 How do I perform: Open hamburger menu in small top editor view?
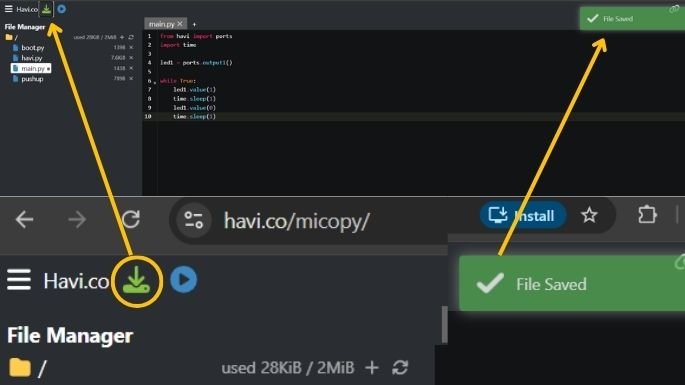pos(8,8)
